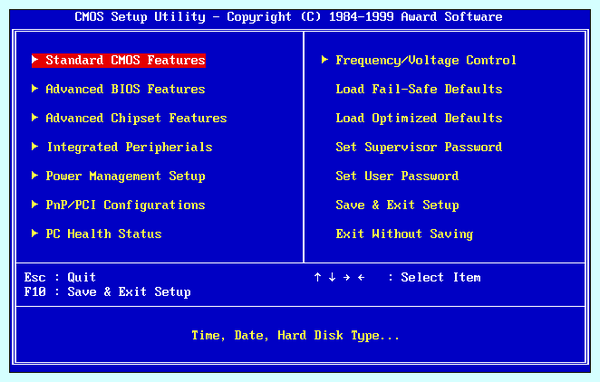This screenshot has height=382, width=600.
Task: Open Power Management Setup
Action: point(125,176)
